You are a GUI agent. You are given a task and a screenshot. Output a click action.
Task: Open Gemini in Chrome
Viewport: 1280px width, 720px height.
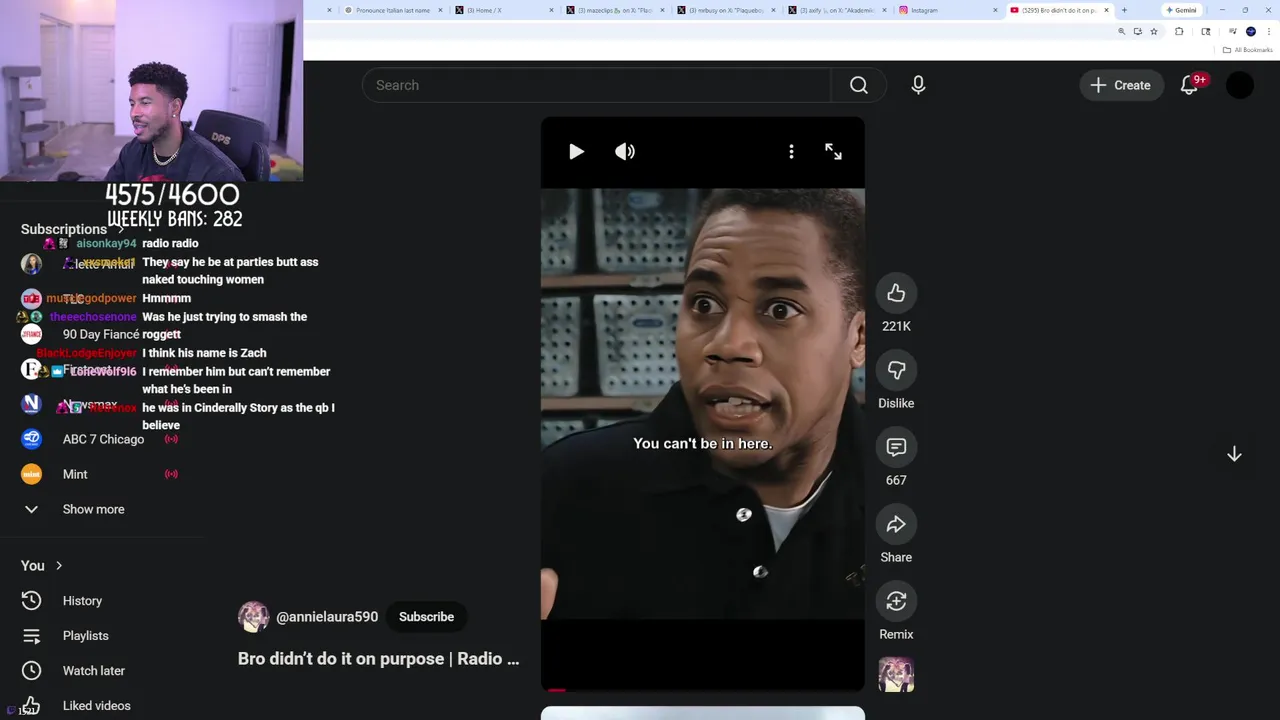click(1181, 10)
